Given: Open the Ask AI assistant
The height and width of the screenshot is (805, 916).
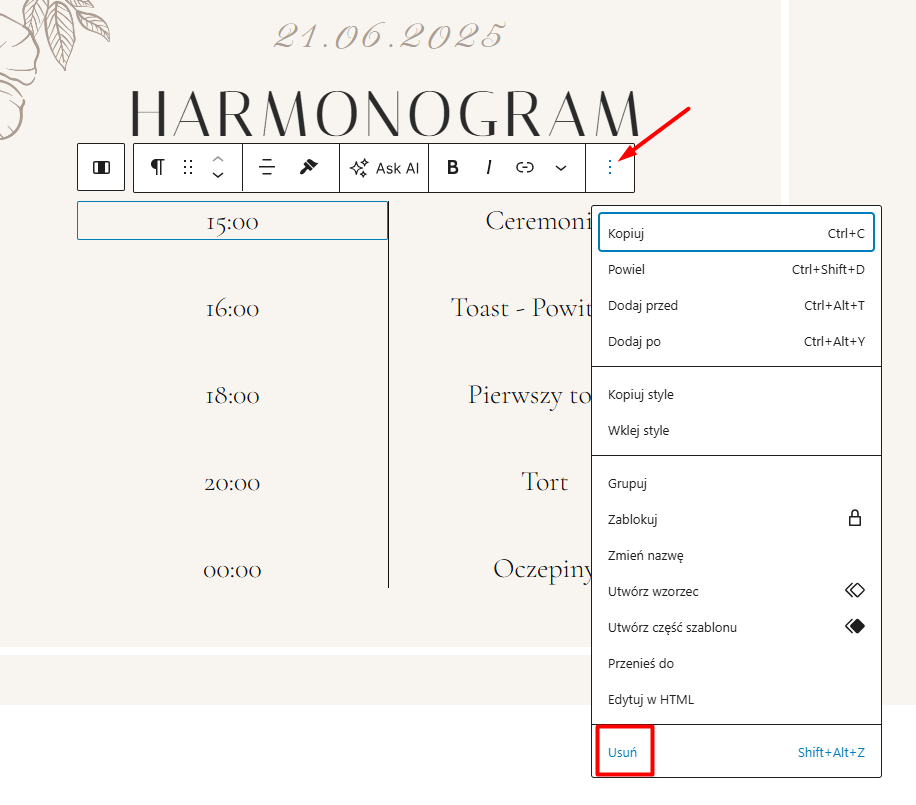Looking at the screenshot, I should coord(384,168).
